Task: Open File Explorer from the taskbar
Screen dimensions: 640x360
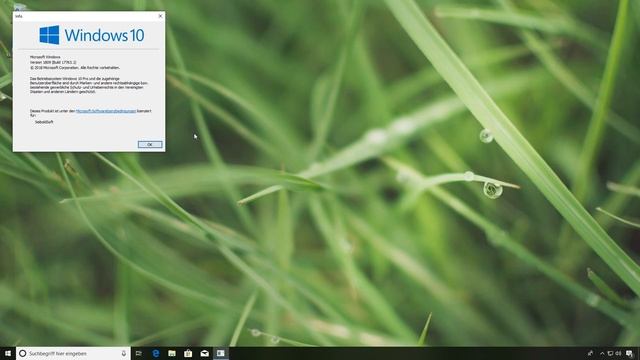Action: tap(172, 353)
